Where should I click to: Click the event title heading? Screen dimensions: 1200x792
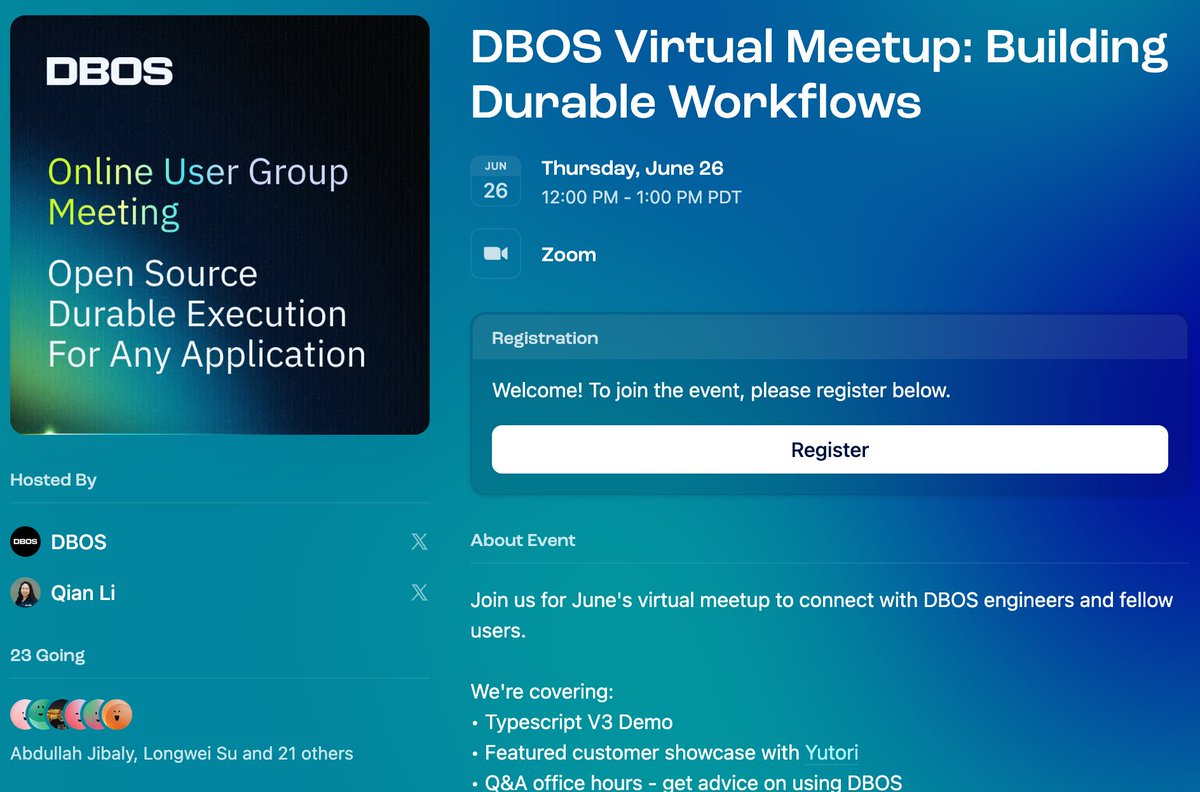coord(819,75)
